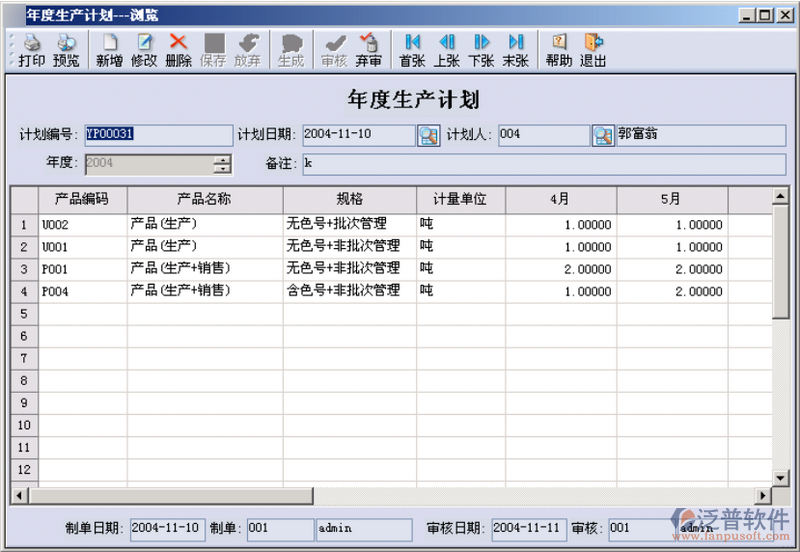Go to the 首张 (First) record

pyautogui.click(x=412, y=50)
